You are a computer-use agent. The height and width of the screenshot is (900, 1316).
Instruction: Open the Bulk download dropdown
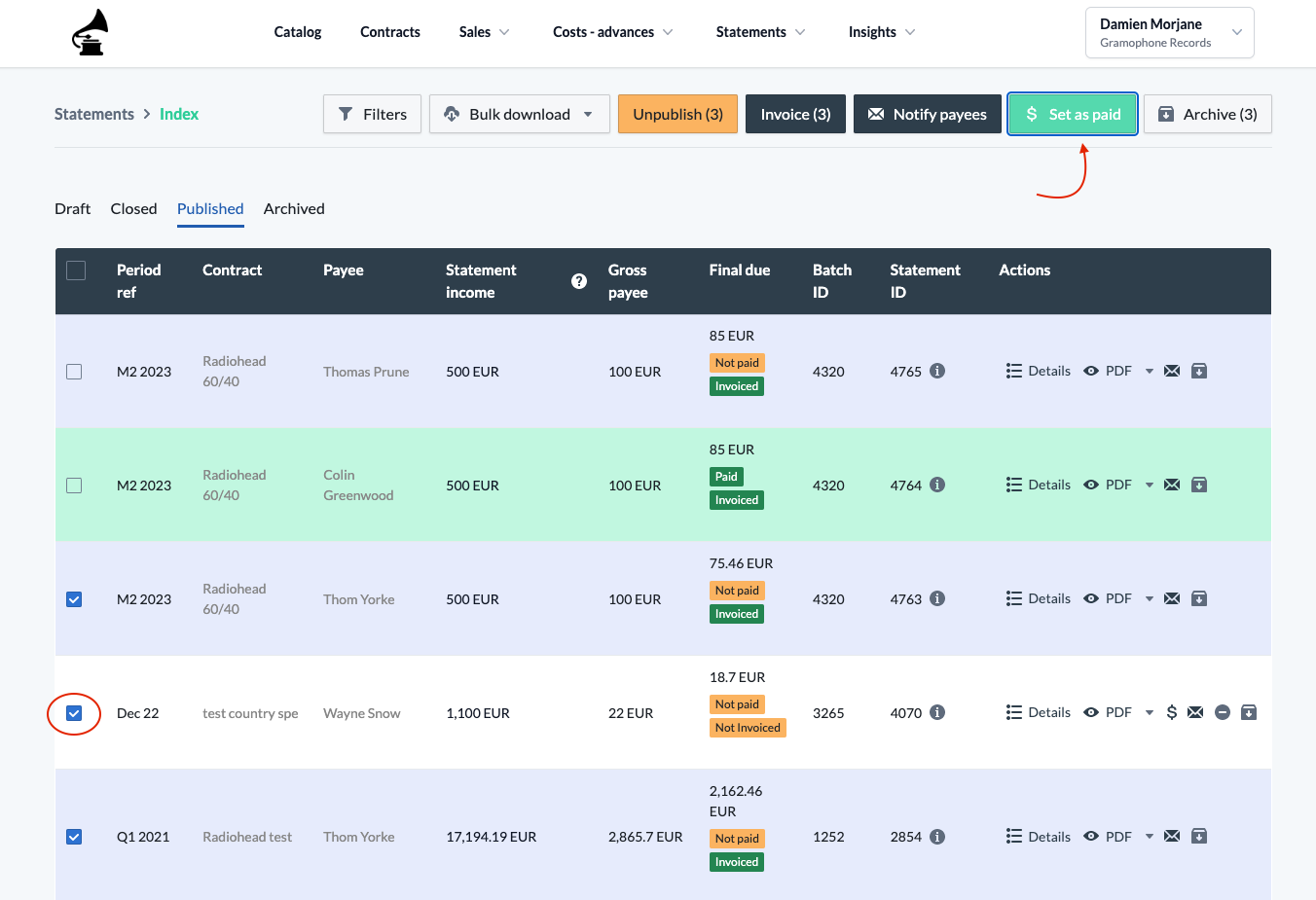click(x=520, y=114)
